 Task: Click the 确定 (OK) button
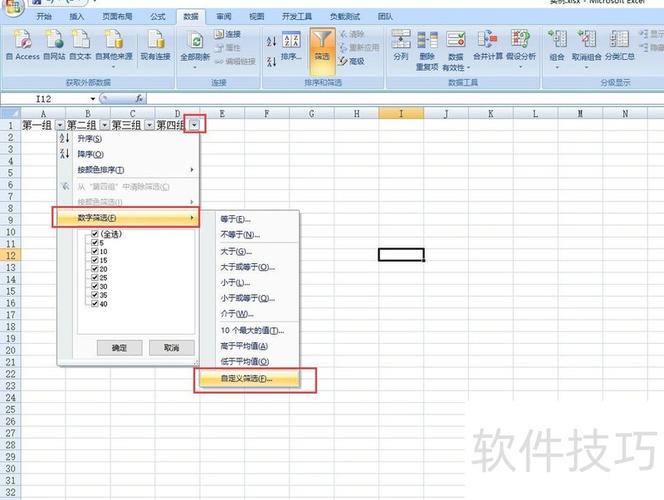click(x=119, y=348)
